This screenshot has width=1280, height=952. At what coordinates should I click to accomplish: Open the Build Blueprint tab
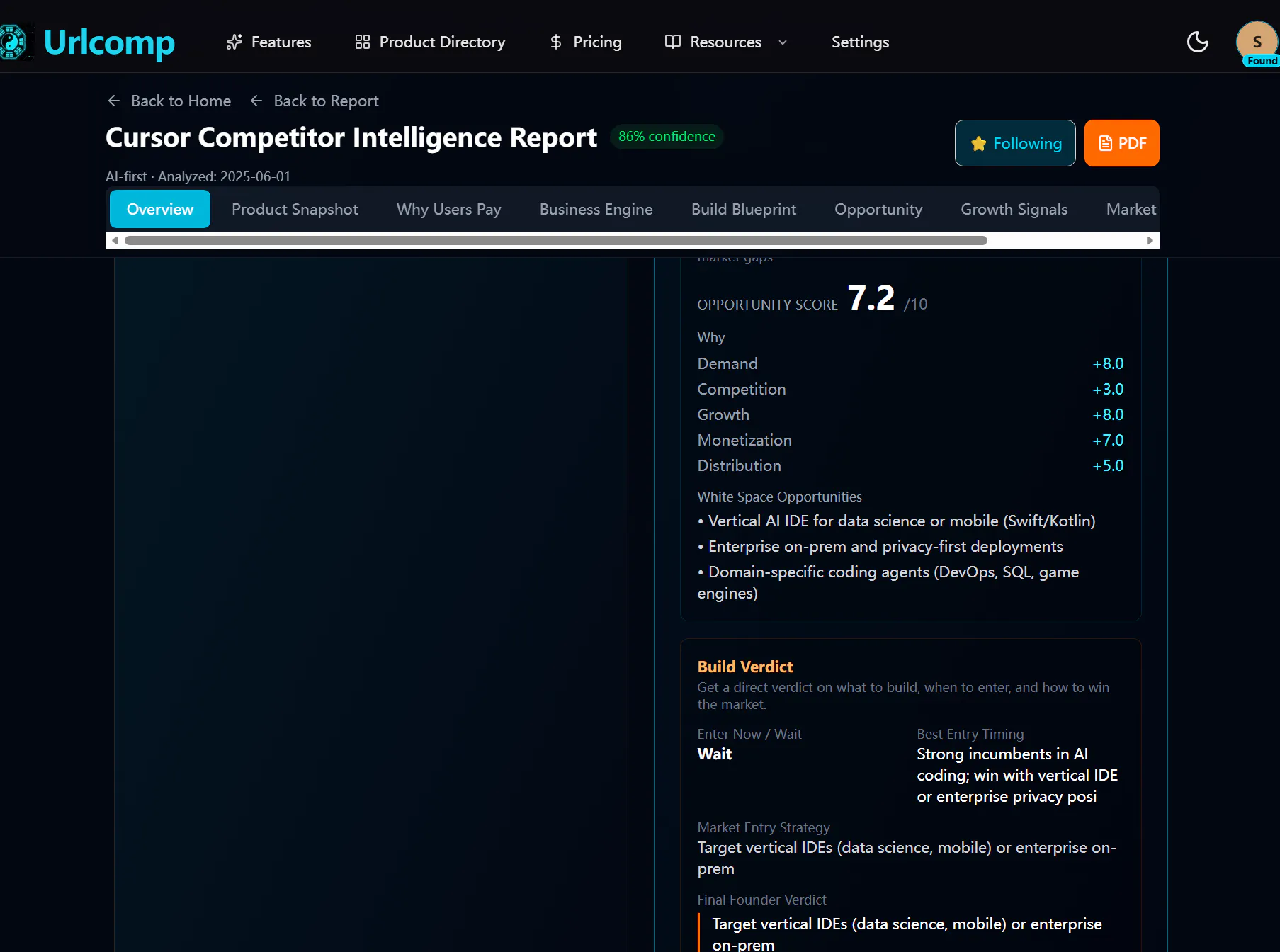(x=744, y=209)
